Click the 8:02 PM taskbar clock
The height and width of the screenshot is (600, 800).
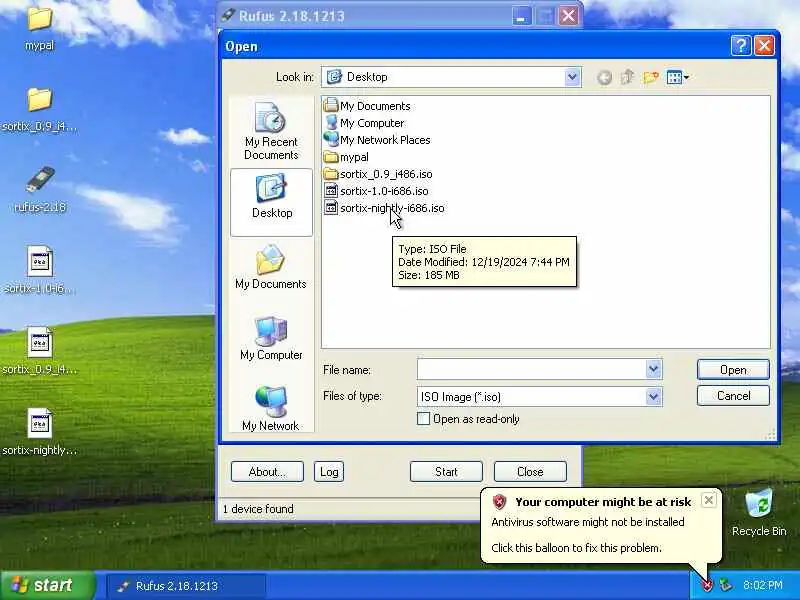point(763,585)
